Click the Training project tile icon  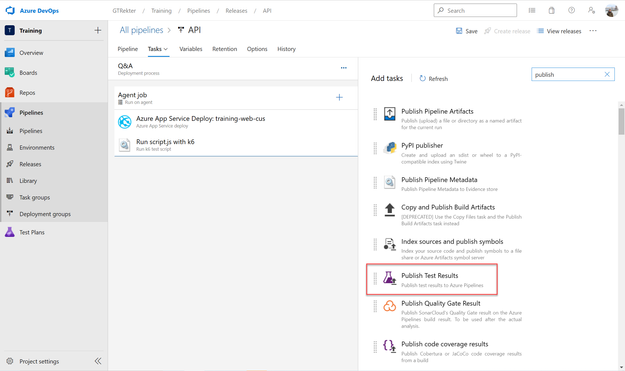coord(10,30)
